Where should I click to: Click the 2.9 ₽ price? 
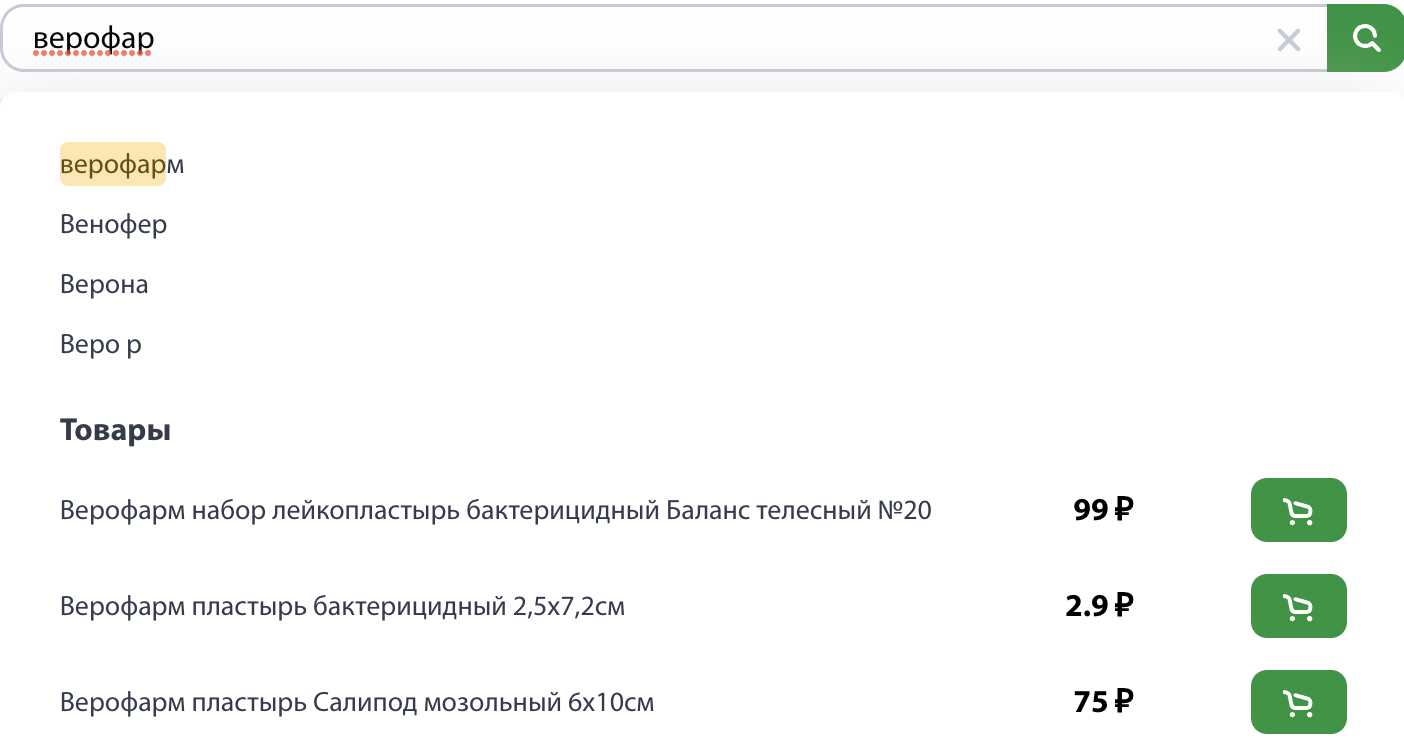[x=1099, y=606]
